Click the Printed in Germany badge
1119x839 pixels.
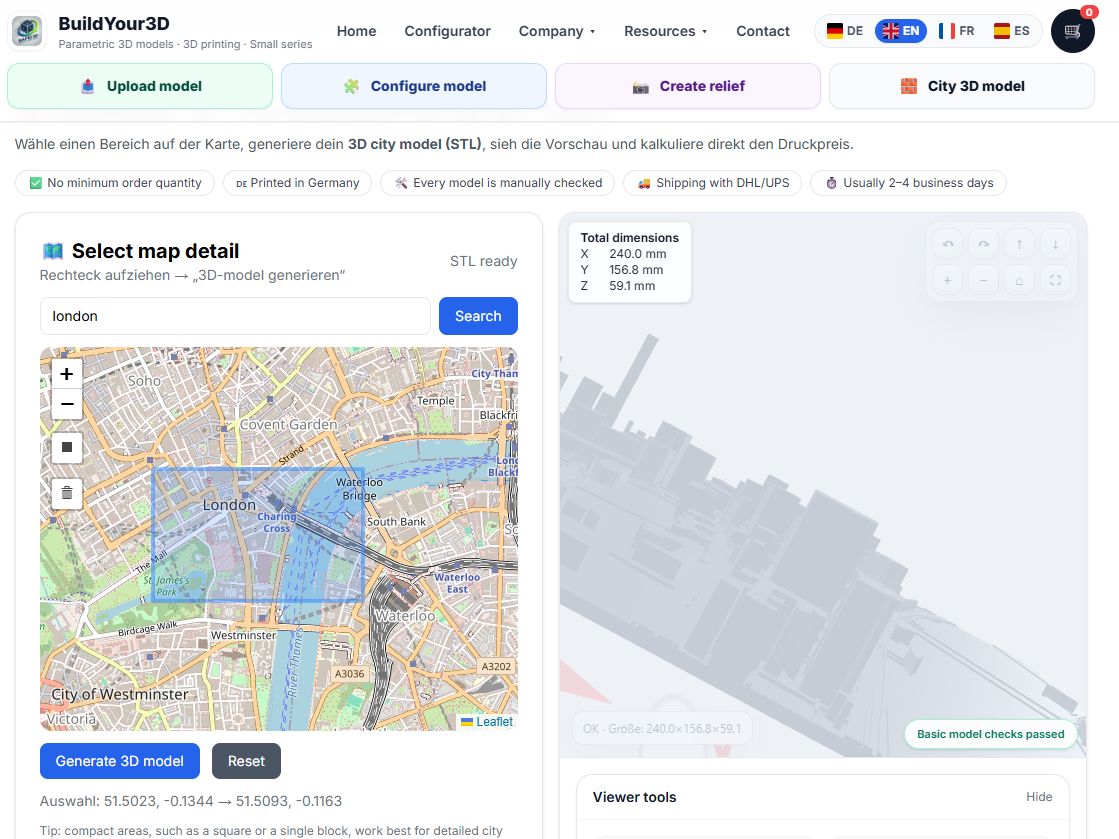297,183
